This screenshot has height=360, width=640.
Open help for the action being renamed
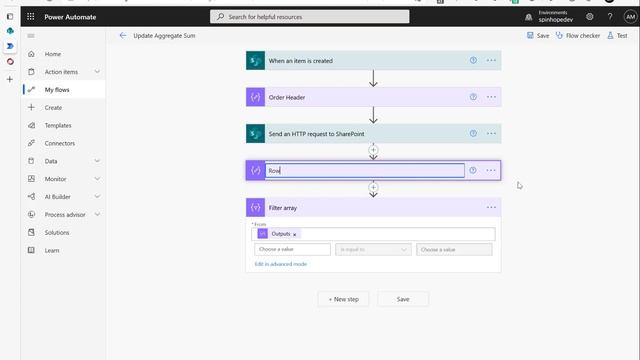pos(473,170)
